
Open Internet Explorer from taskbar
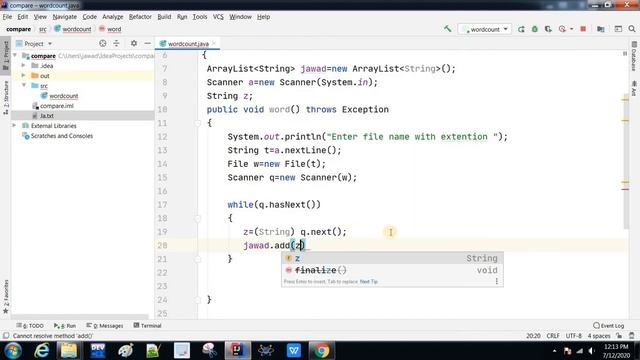coord(42,351)
